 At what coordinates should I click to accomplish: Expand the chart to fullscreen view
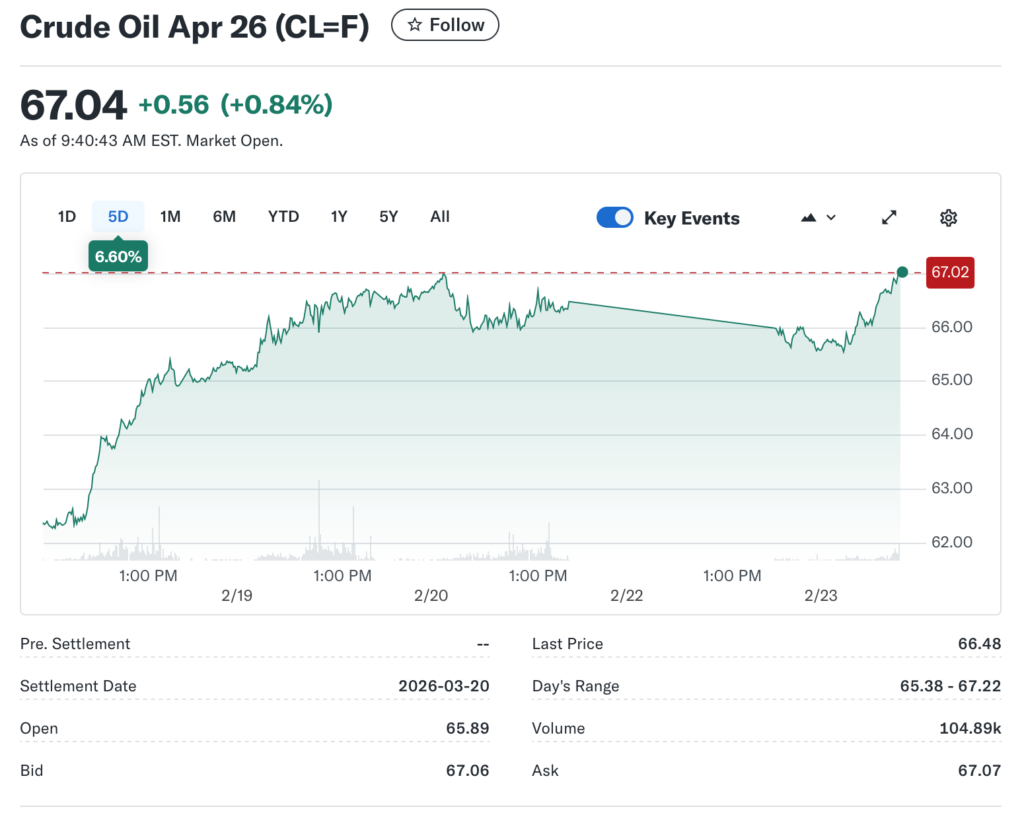[889, 217]
